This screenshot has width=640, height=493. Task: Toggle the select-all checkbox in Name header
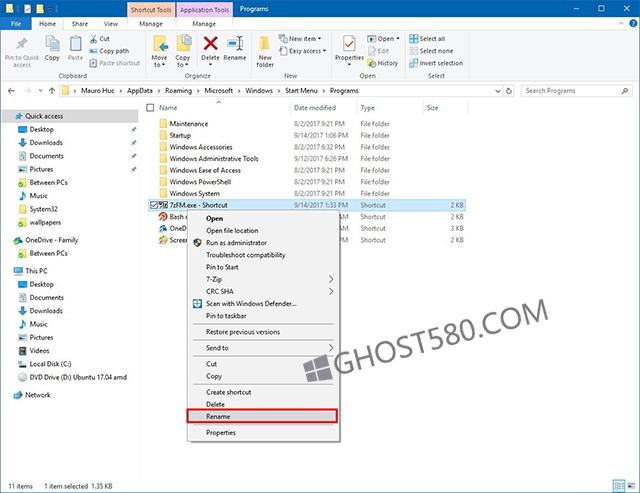150,108
